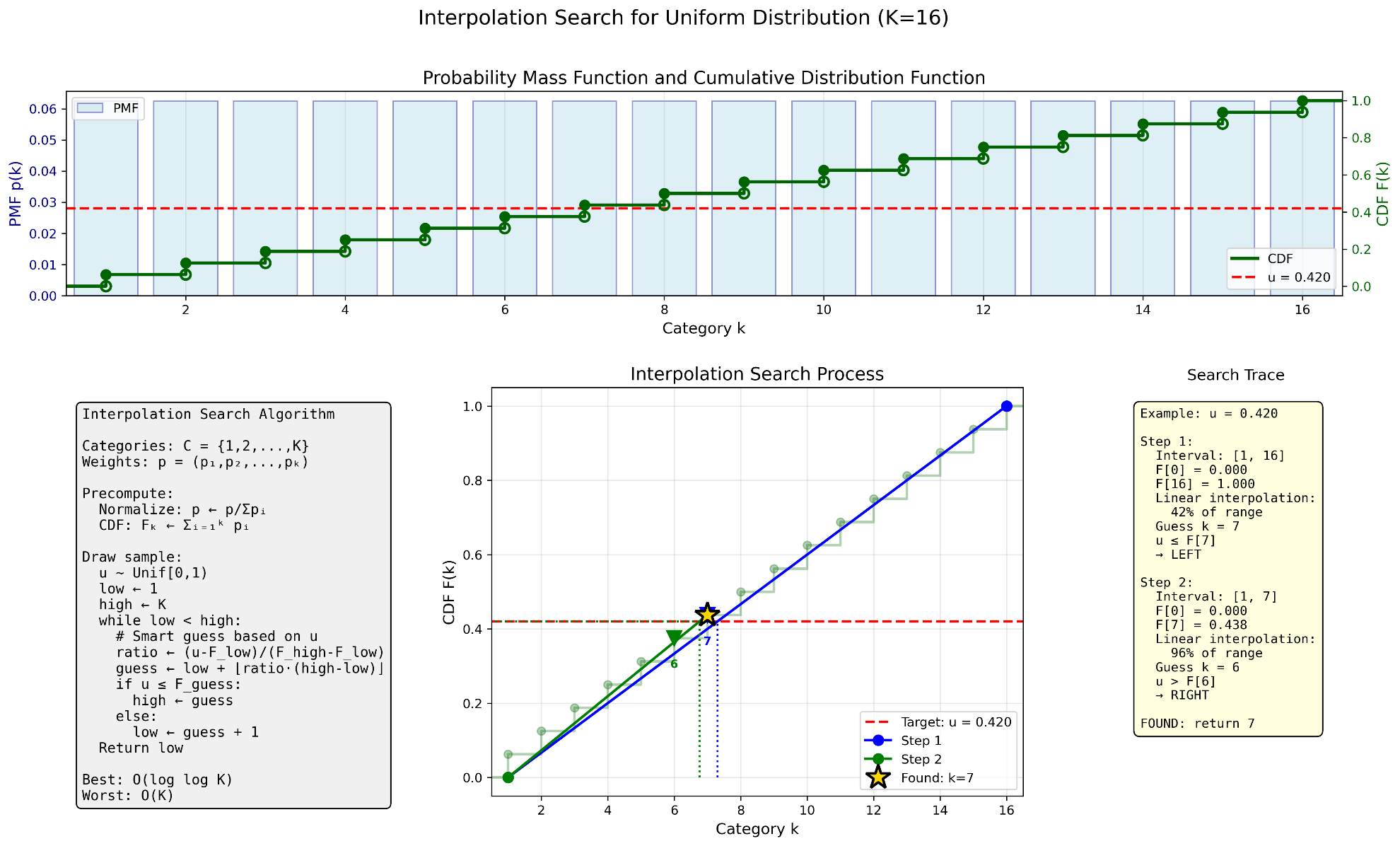The width and height of the screenshot is (1400, 846).
Task: Click the 'Best: O(log log K)' line
Action: 158,780
